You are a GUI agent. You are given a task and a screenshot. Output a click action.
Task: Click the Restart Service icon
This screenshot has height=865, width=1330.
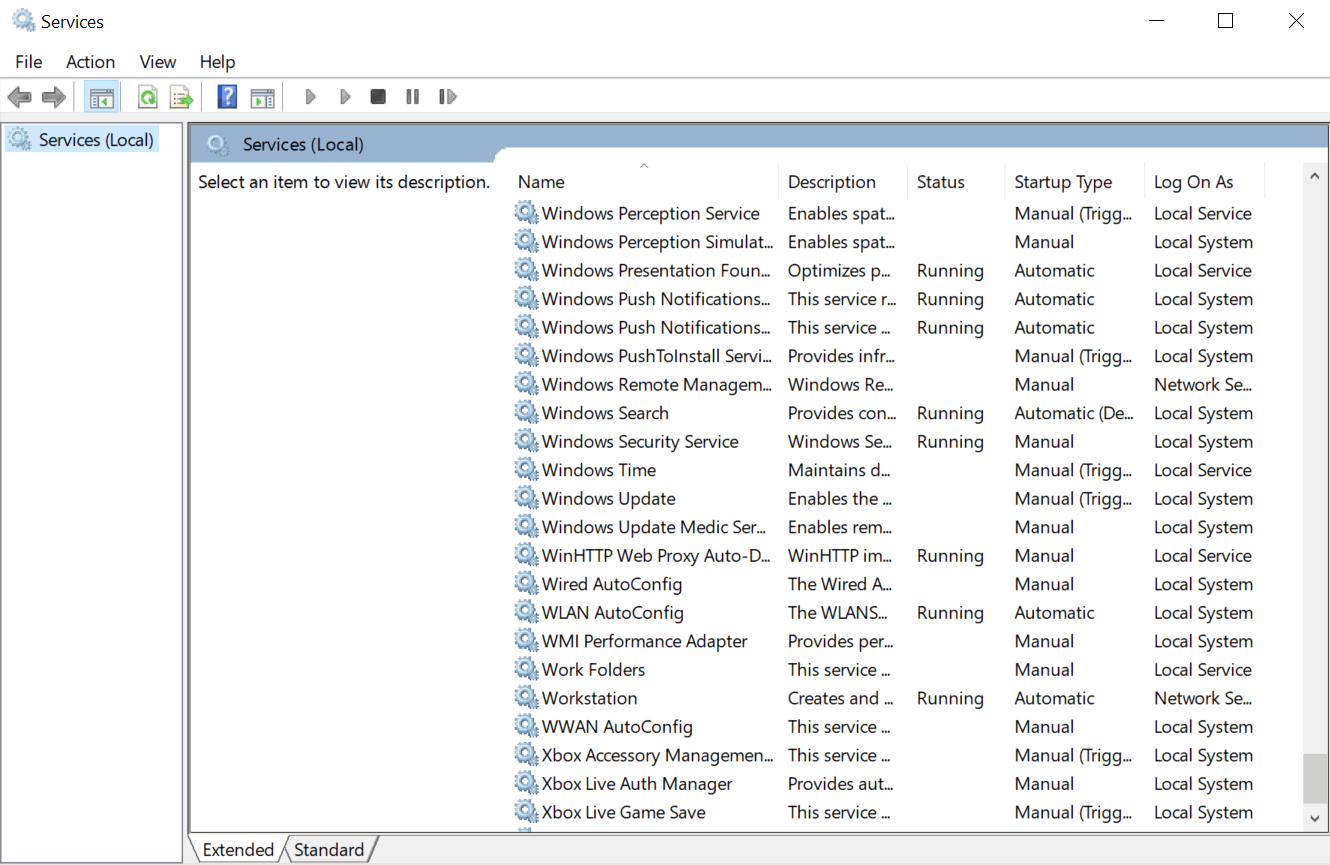[x=447, y=96]
